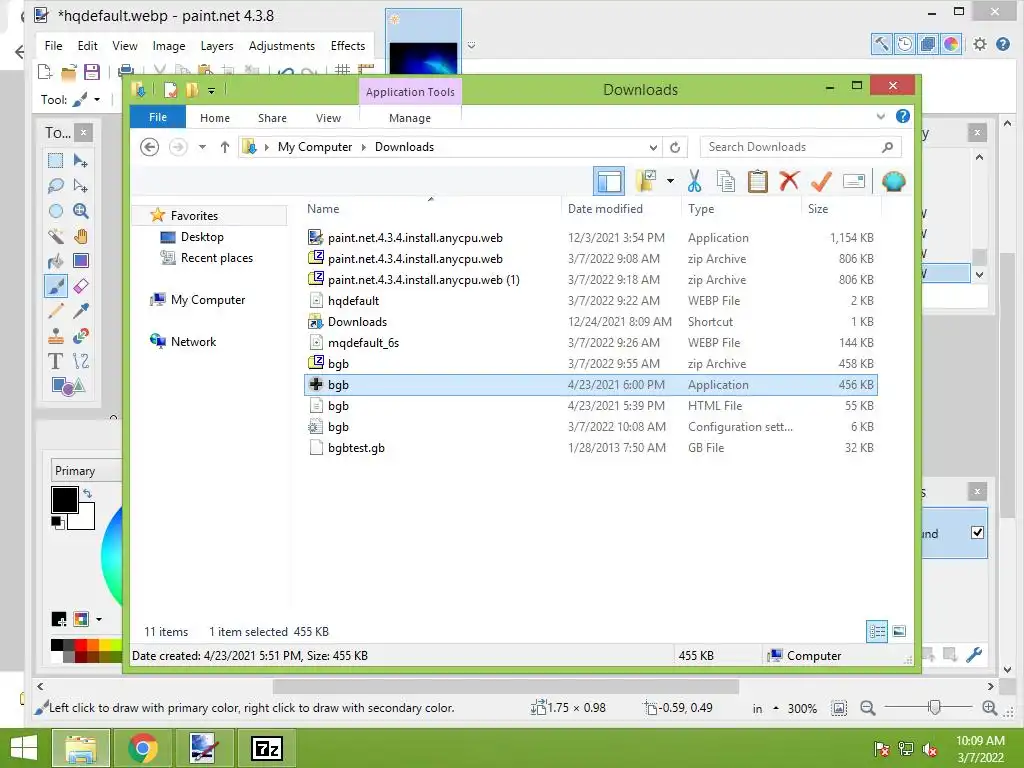Toggle the paint.net Layers window button
Viewport: 1024px width, 768px height.
click(x=927, y=44)
